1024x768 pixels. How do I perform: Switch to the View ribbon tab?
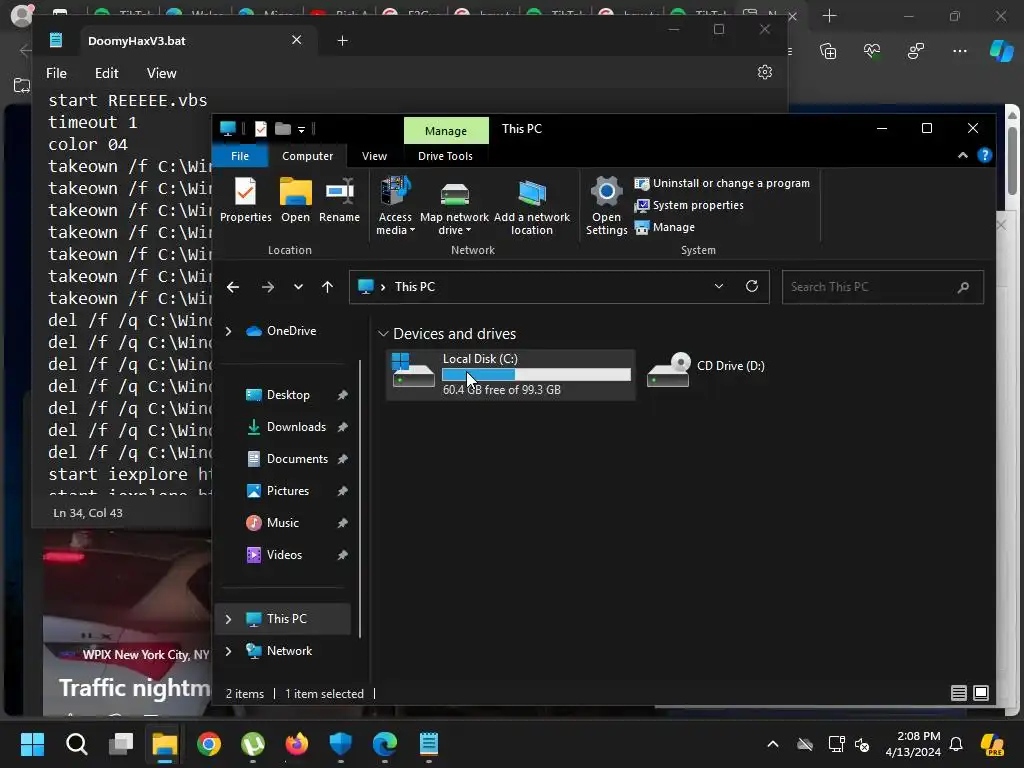click(x=374, y=156)
